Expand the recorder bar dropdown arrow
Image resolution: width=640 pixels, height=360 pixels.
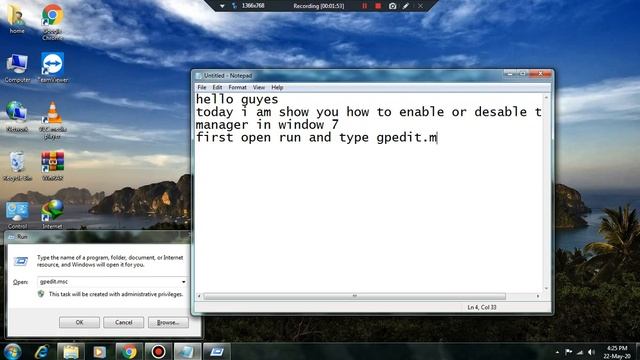[x=222, y=6]
